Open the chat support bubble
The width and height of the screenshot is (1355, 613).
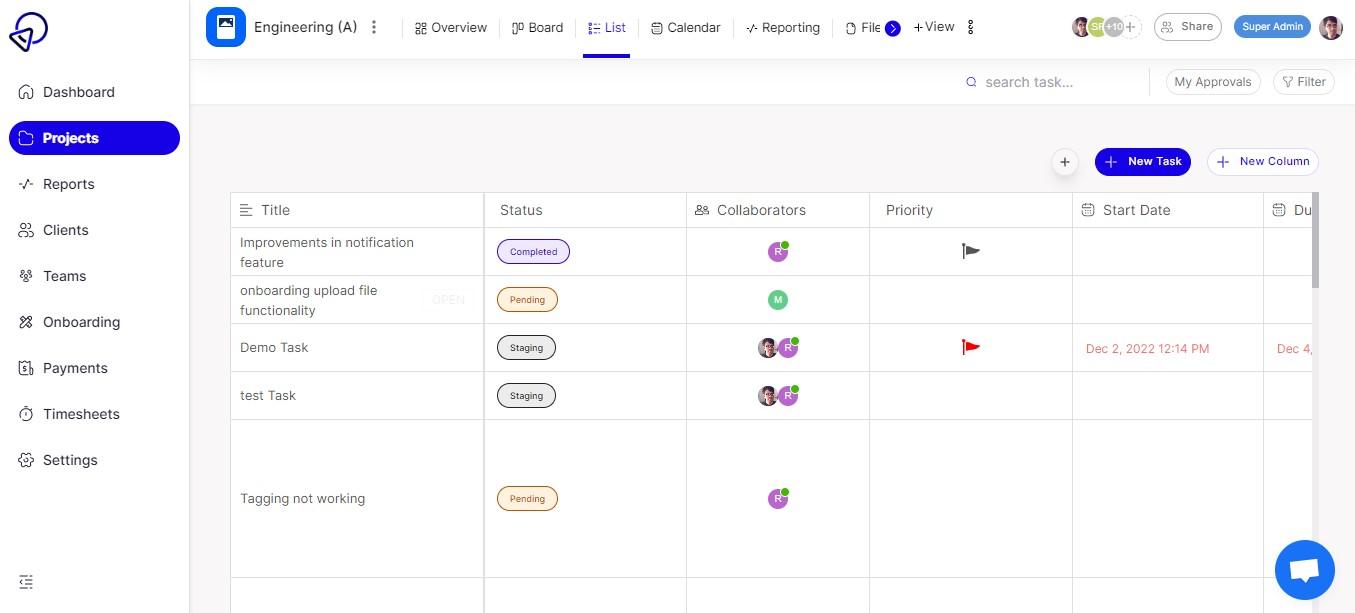coord(1304,570)
